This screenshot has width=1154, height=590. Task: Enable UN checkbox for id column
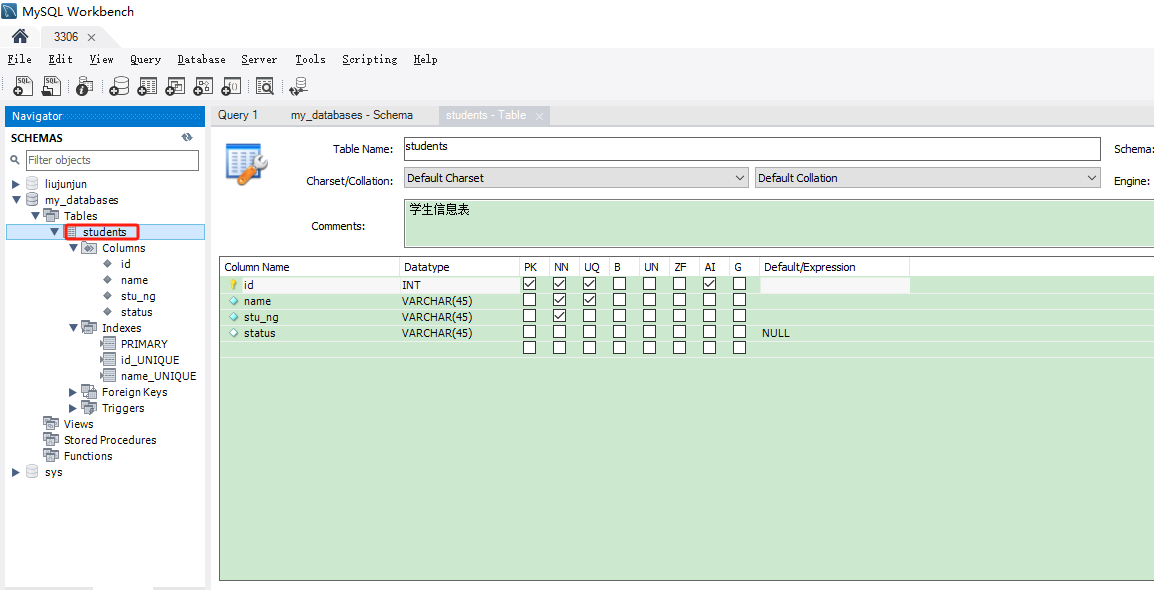(649, 283)
